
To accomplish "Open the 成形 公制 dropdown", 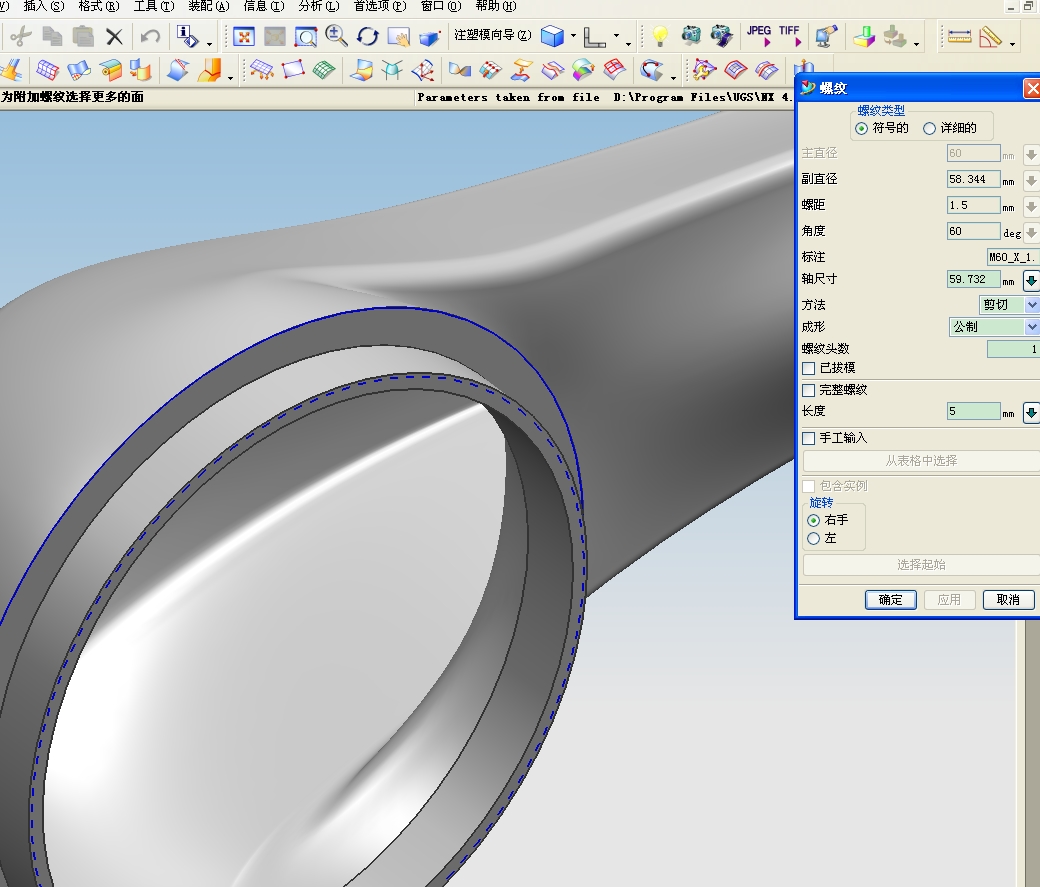I will tap(994, 326).
